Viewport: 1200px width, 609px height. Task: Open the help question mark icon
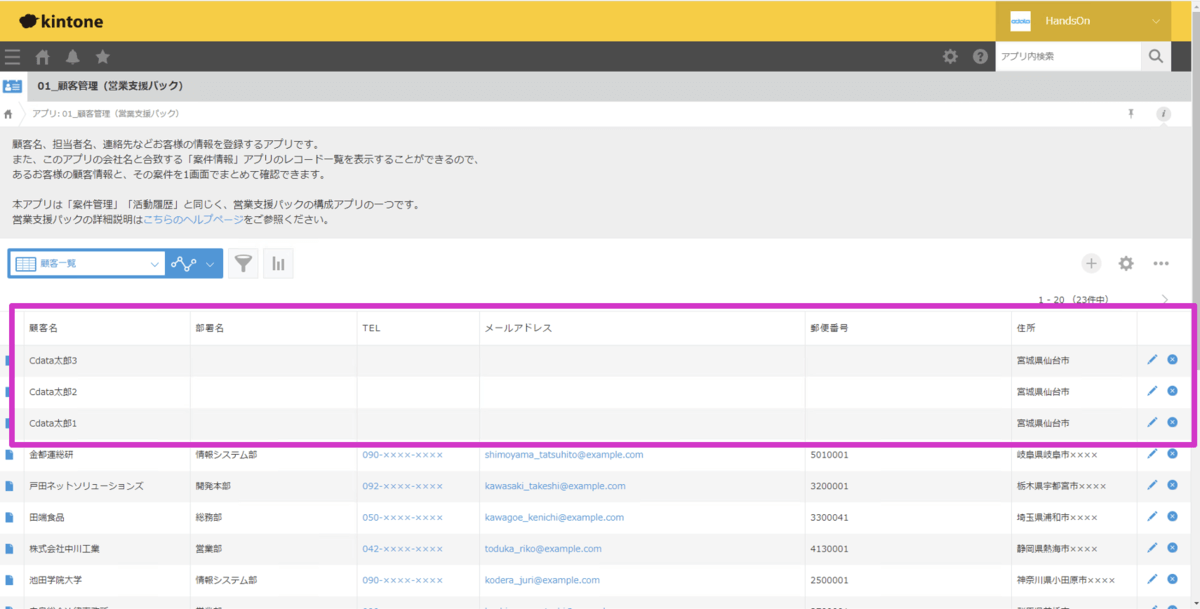980,57
